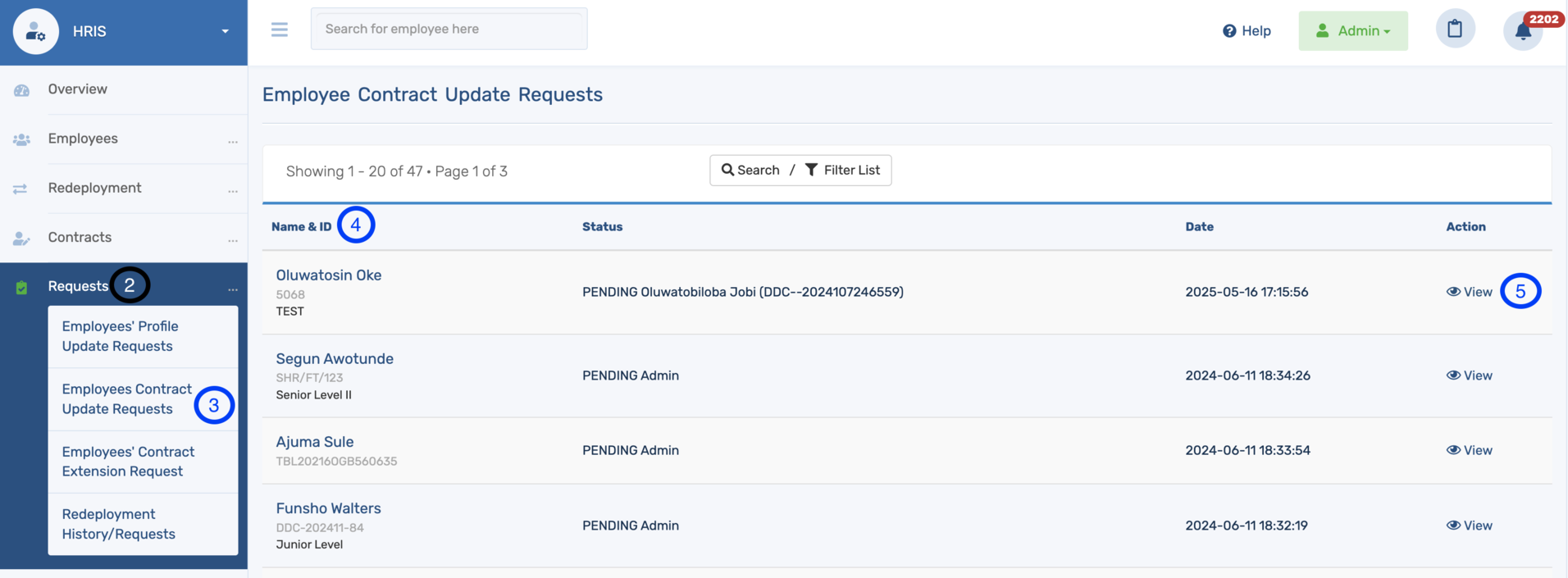
Task: Open Oluwatosin Oke's profile link
Action: pyautogui.click(x=329, y=275)
